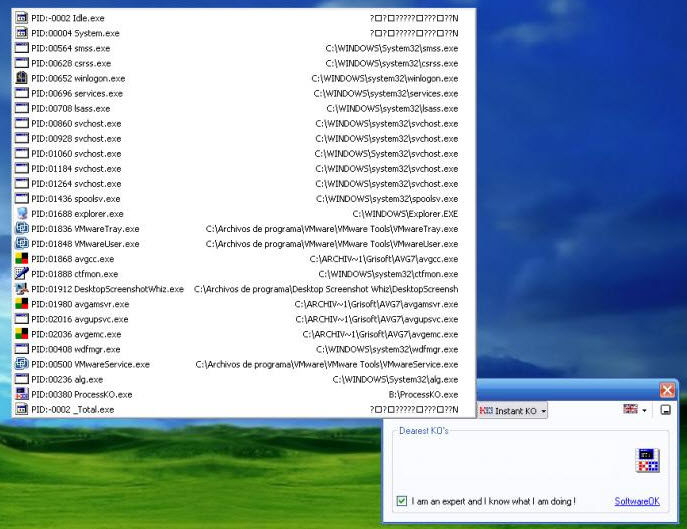Viewport: 687px width, 529px height.
Task: Click the avgupsvc.exe process icon
Action: pos(21,319)
